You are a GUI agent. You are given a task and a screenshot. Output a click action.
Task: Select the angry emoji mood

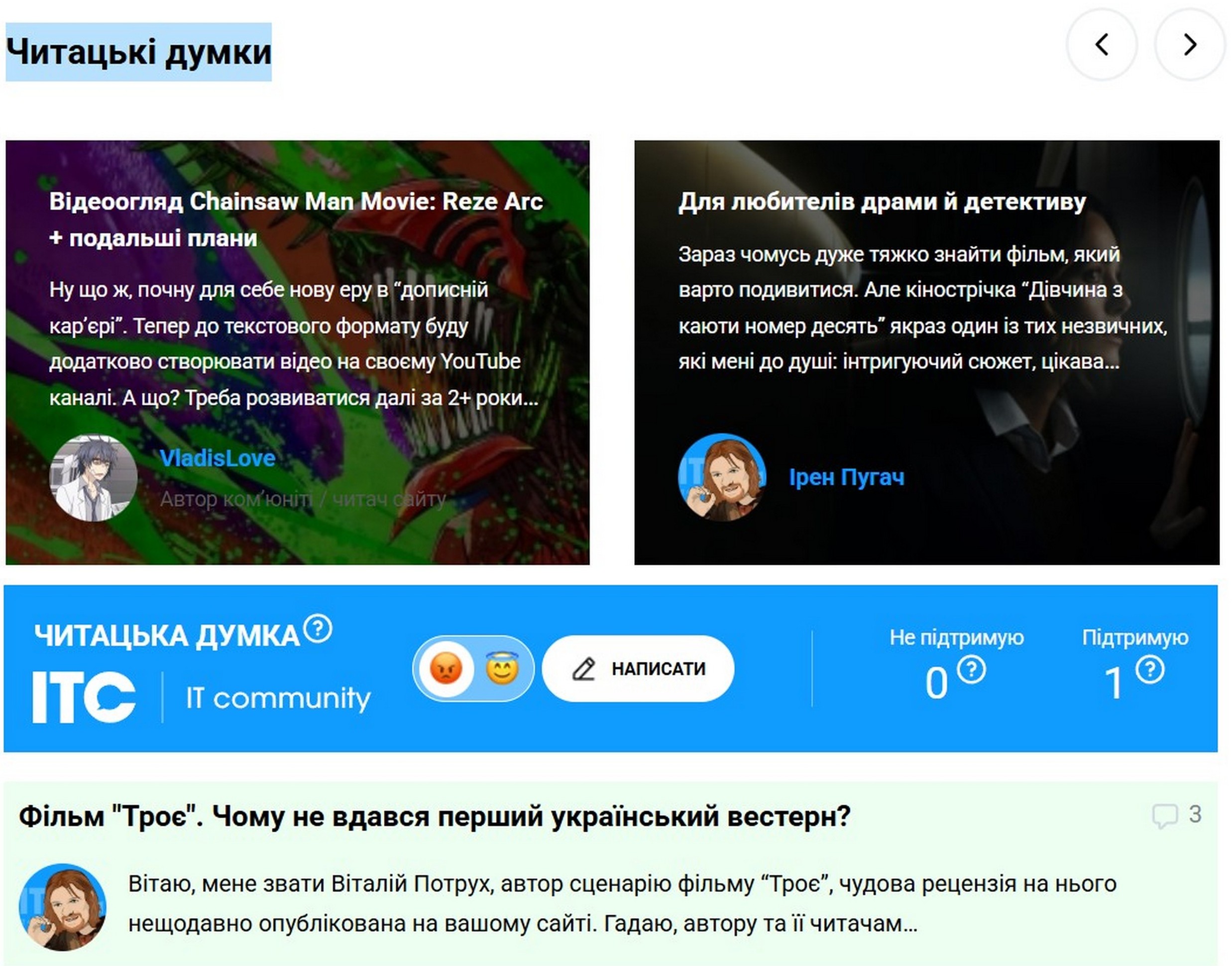point(446,668)
